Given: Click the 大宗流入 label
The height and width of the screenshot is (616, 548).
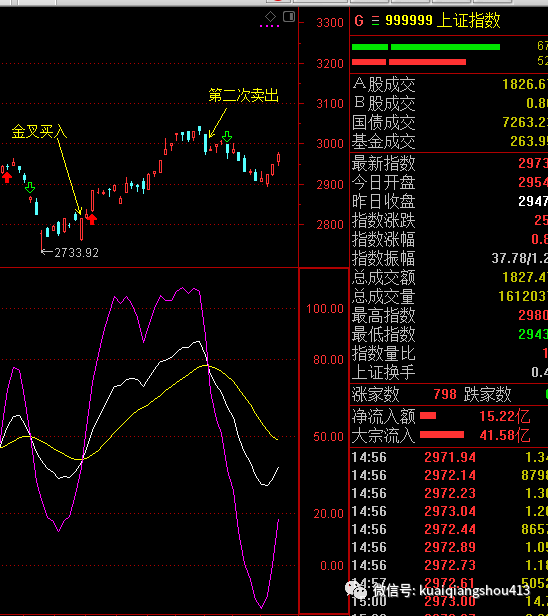Looking at the screenshot, I should point(384,436).
